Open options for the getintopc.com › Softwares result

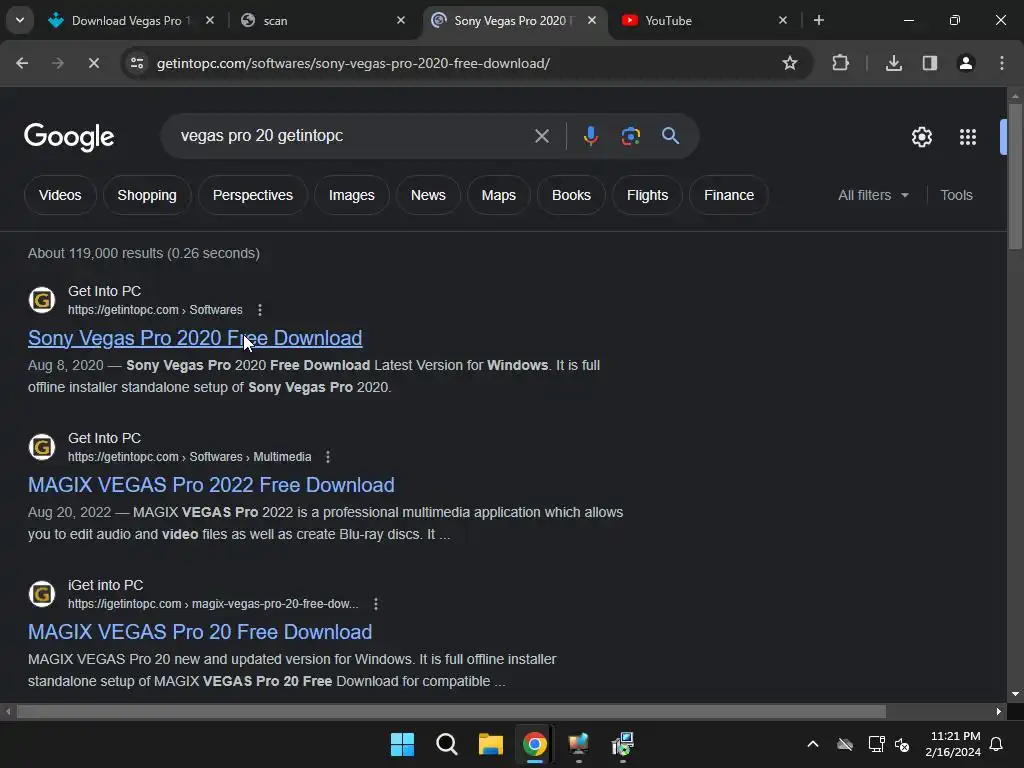[260, 310]
